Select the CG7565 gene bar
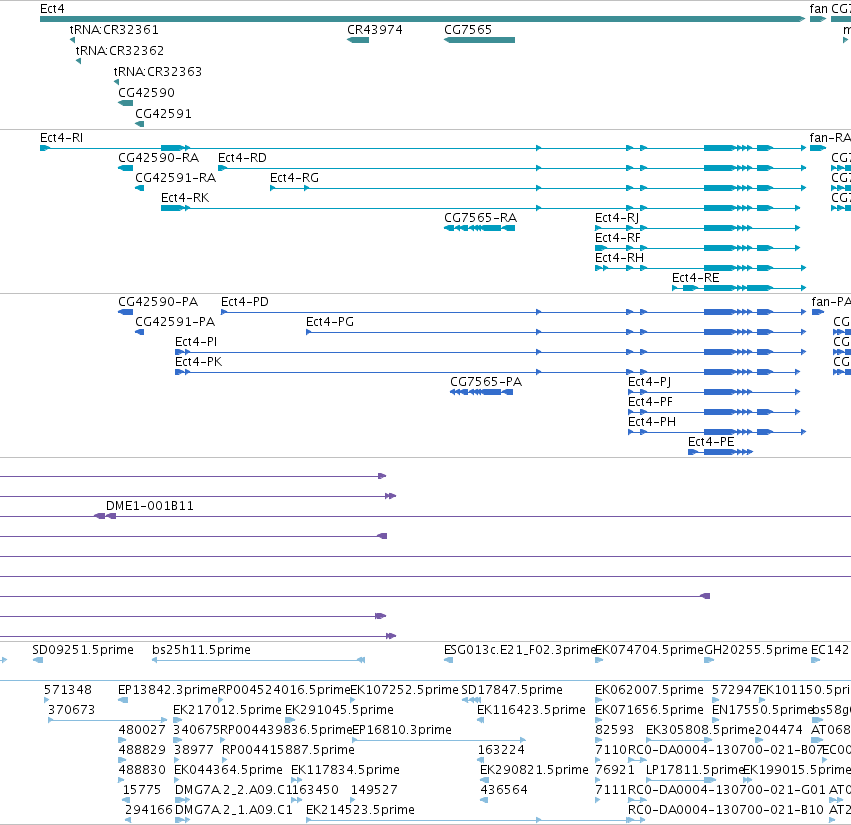Image resolution: width=851 pixels, height=825 pixels. pyautogui.click(x=479, y=40)
